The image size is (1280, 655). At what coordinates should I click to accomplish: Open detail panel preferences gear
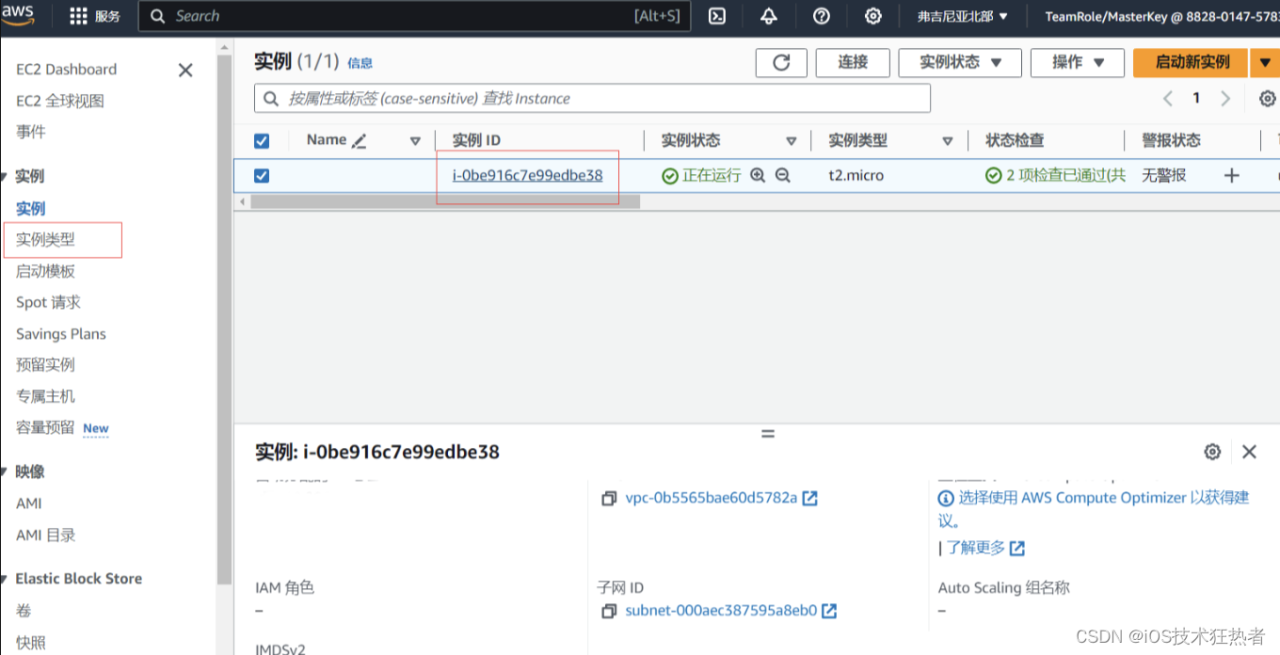1212,451
